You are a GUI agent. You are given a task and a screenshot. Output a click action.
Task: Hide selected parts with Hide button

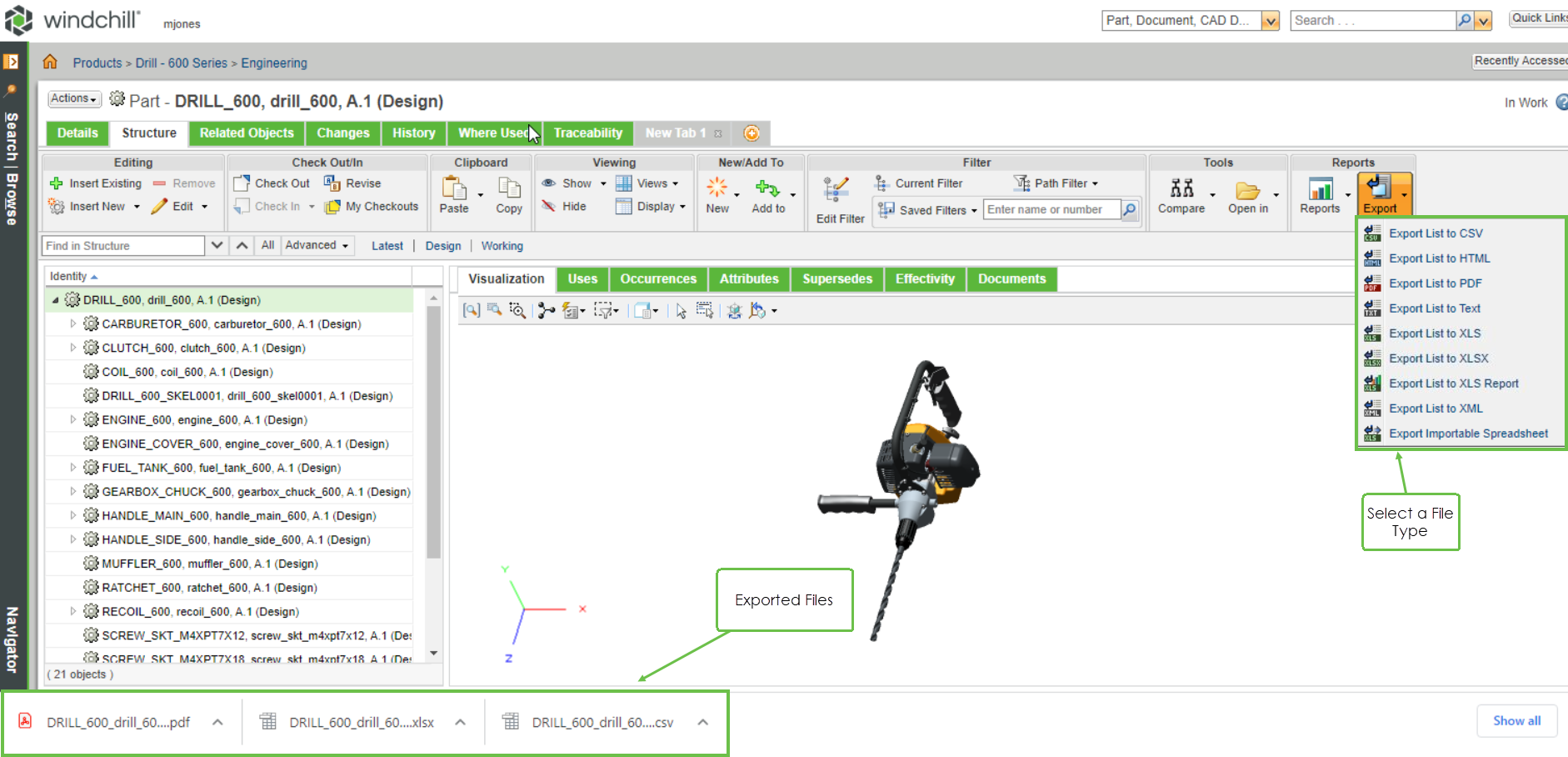pos(564,206)
